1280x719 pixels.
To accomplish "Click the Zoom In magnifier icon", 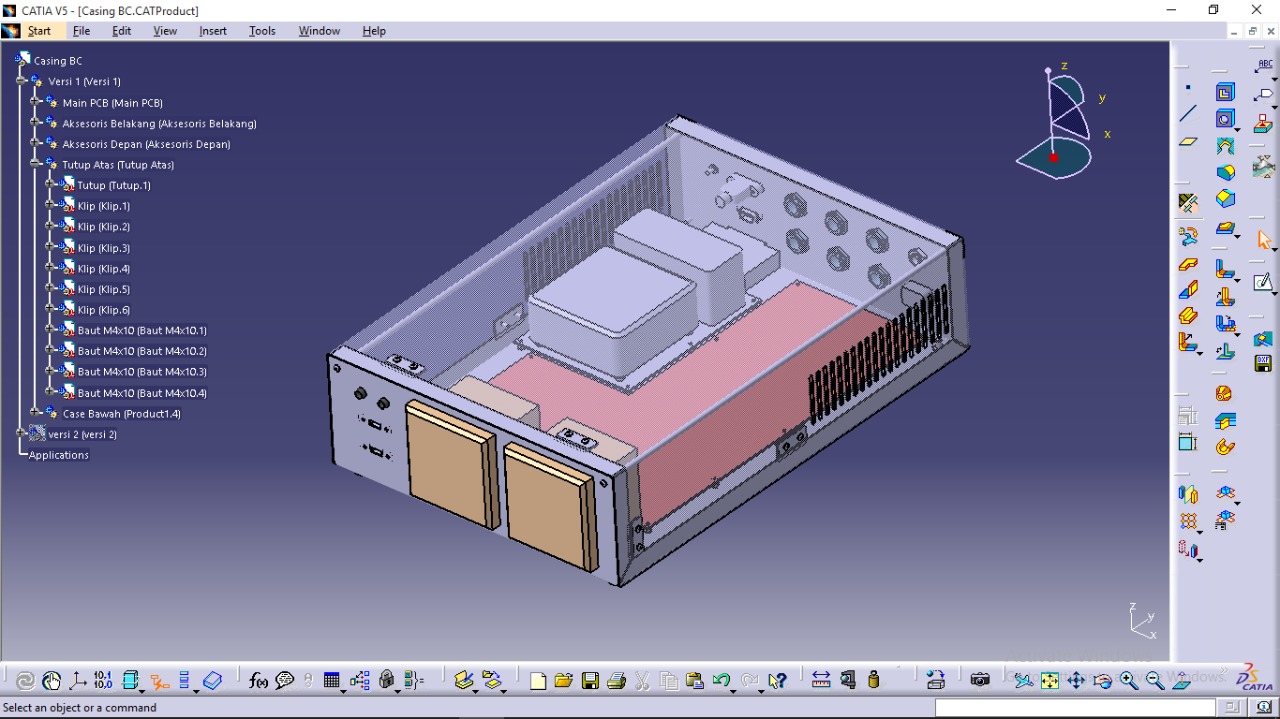I will pos(1129,681).
